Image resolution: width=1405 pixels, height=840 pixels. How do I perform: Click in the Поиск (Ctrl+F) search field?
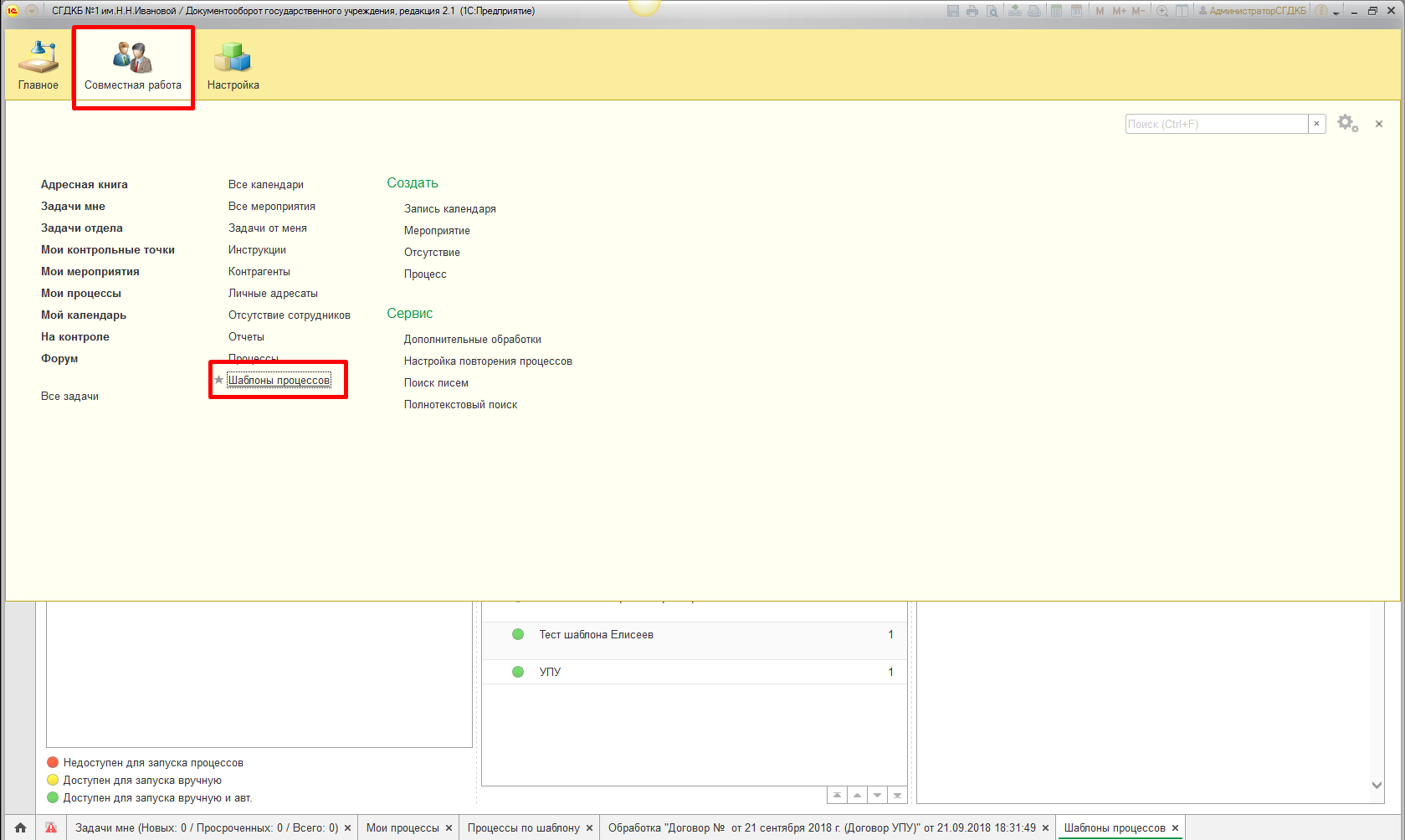click(x=1216, y=124)
